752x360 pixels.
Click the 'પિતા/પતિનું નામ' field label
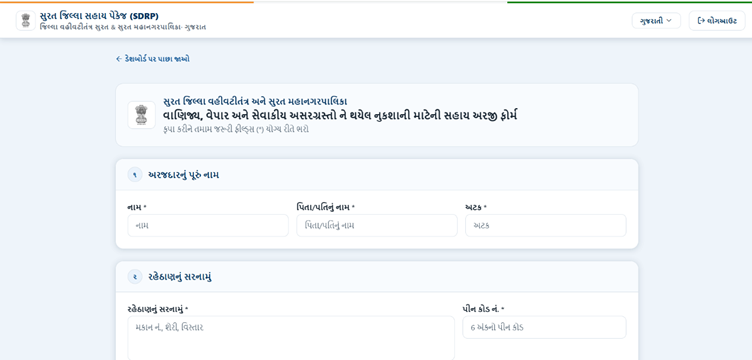pyautogui.click(x=326, y=207)
